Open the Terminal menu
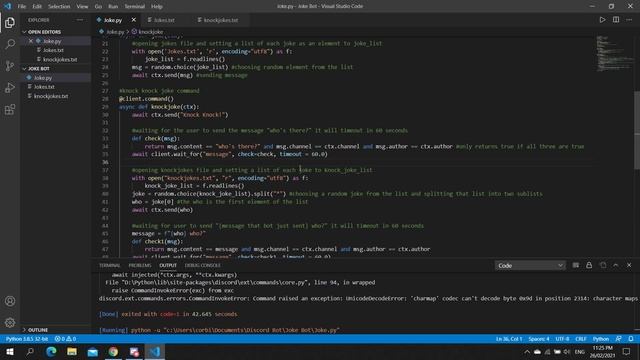The width and height of the screenshot is (640, 360). 134,7
